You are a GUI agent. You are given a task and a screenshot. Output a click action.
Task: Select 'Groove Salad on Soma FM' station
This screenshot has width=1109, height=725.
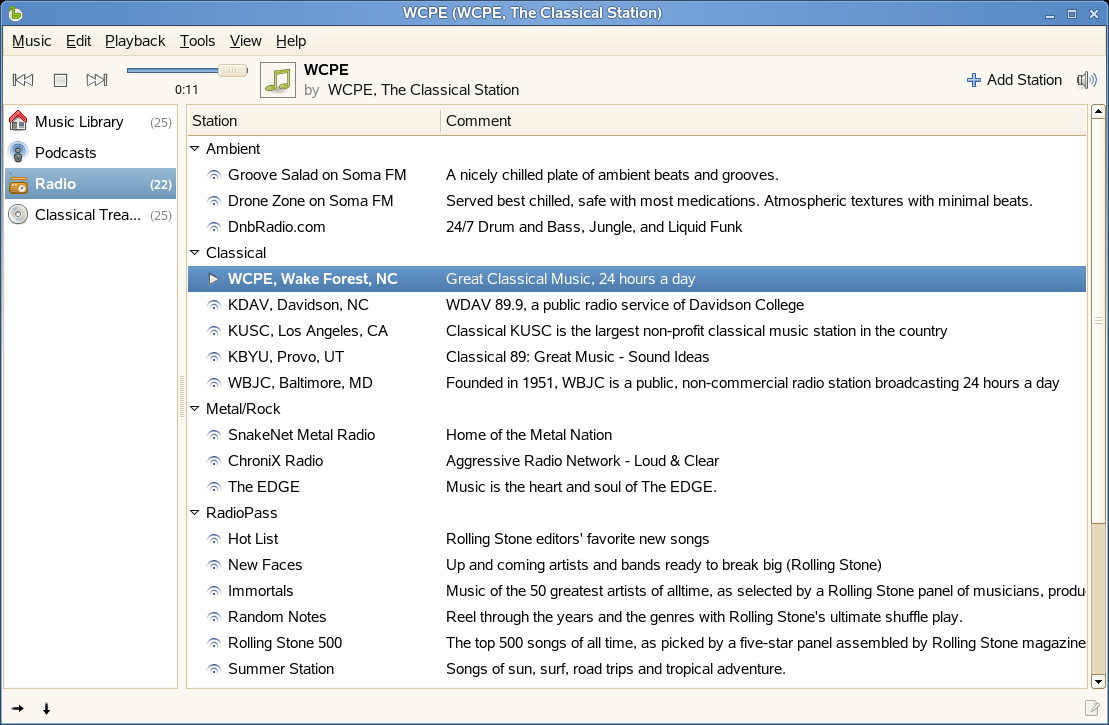coord(317,175)
